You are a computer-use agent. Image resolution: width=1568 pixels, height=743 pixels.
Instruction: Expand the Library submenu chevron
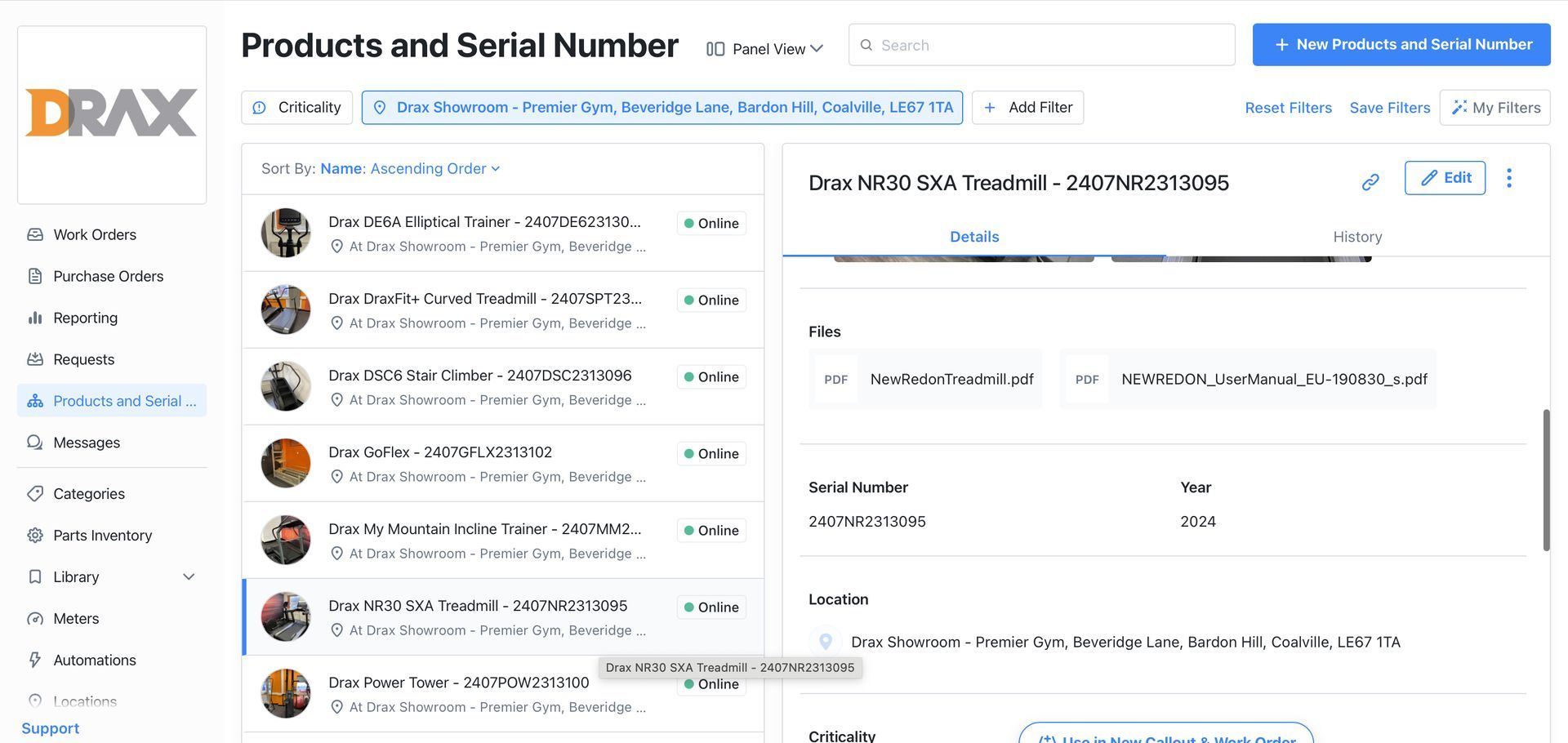[189, 577]
